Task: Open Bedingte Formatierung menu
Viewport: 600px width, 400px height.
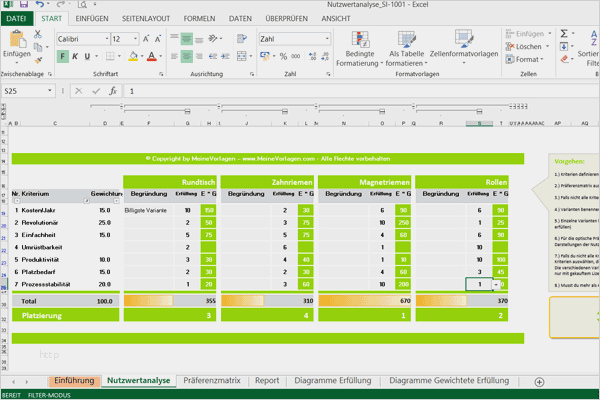Action: [359, 49]
